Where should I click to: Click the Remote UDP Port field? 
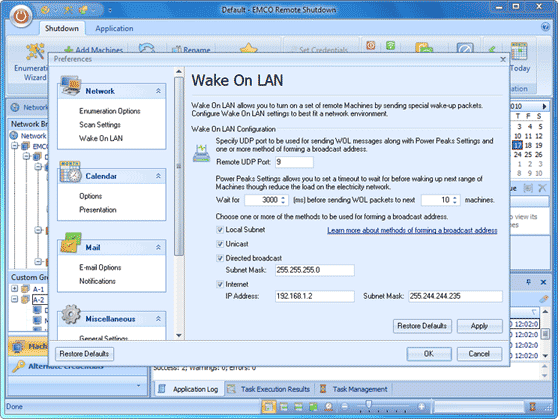click(294, 162)
